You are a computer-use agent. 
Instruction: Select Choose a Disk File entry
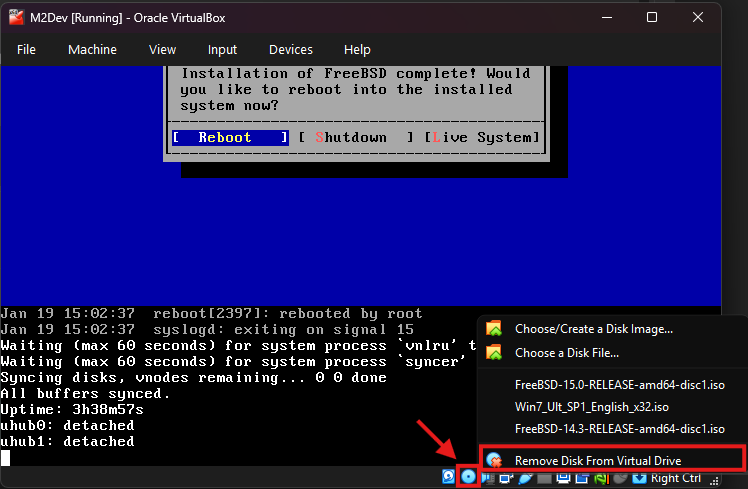click(x=566, y=352)
